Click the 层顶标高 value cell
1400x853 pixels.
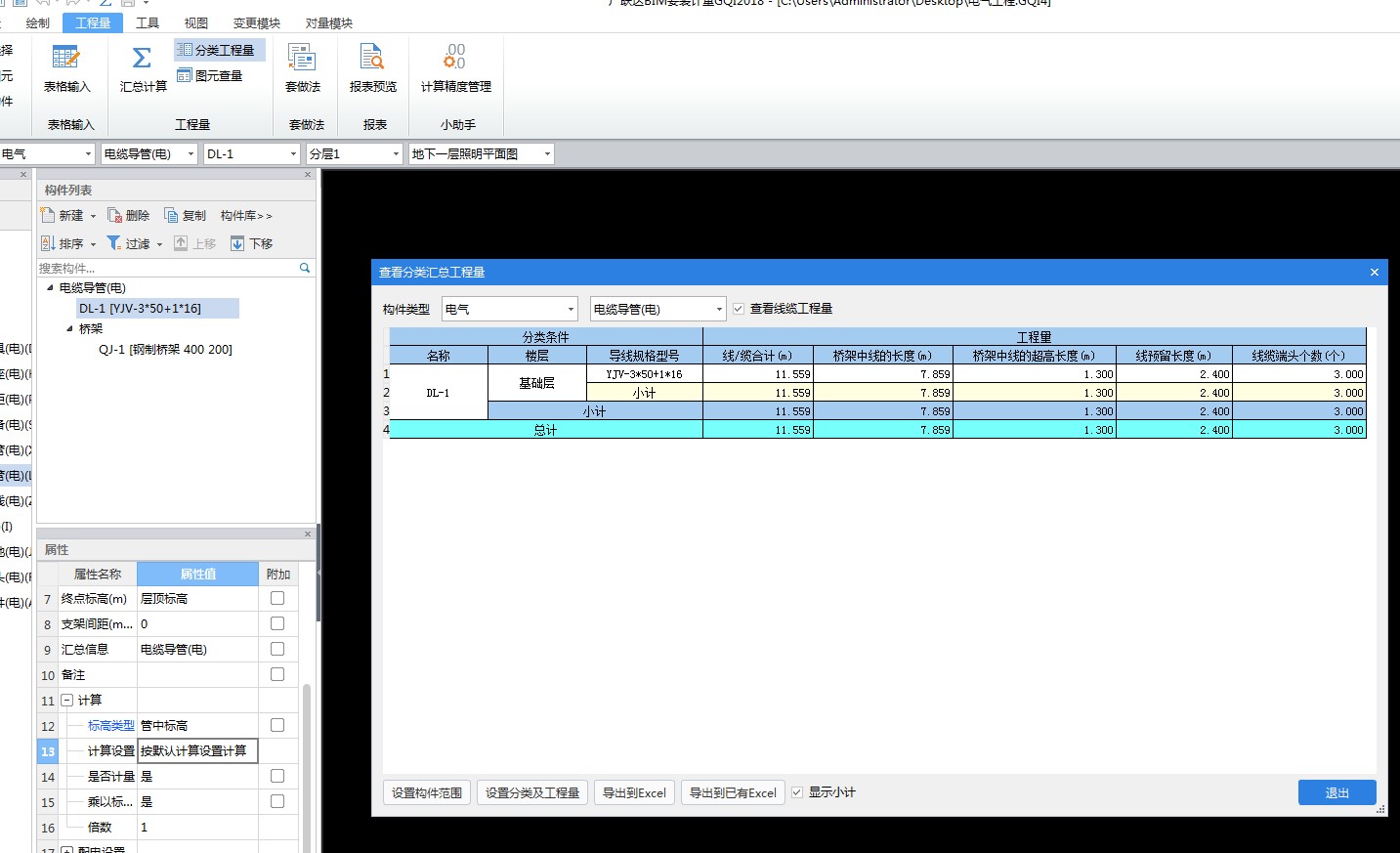[x=197, y=598]
